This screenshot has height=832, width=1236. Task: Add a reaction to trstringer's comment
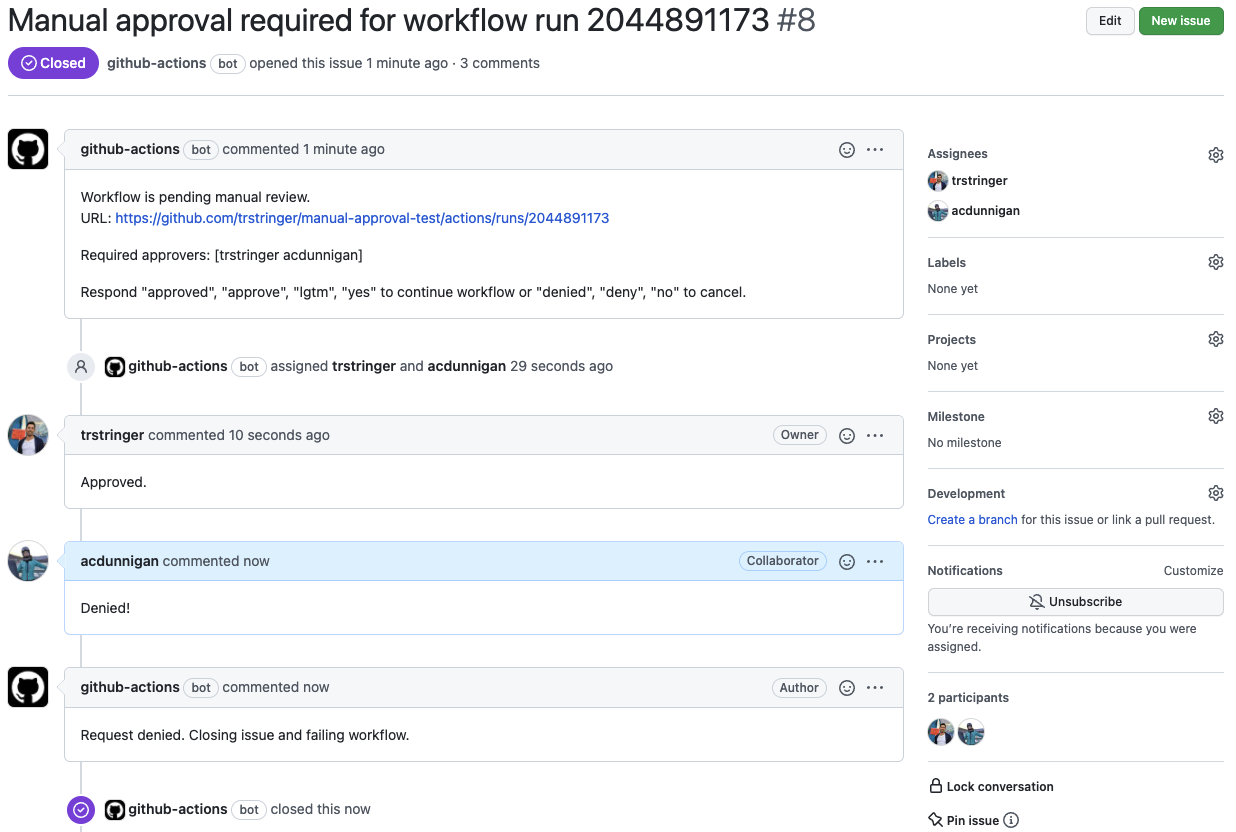[x=847, y=435]
